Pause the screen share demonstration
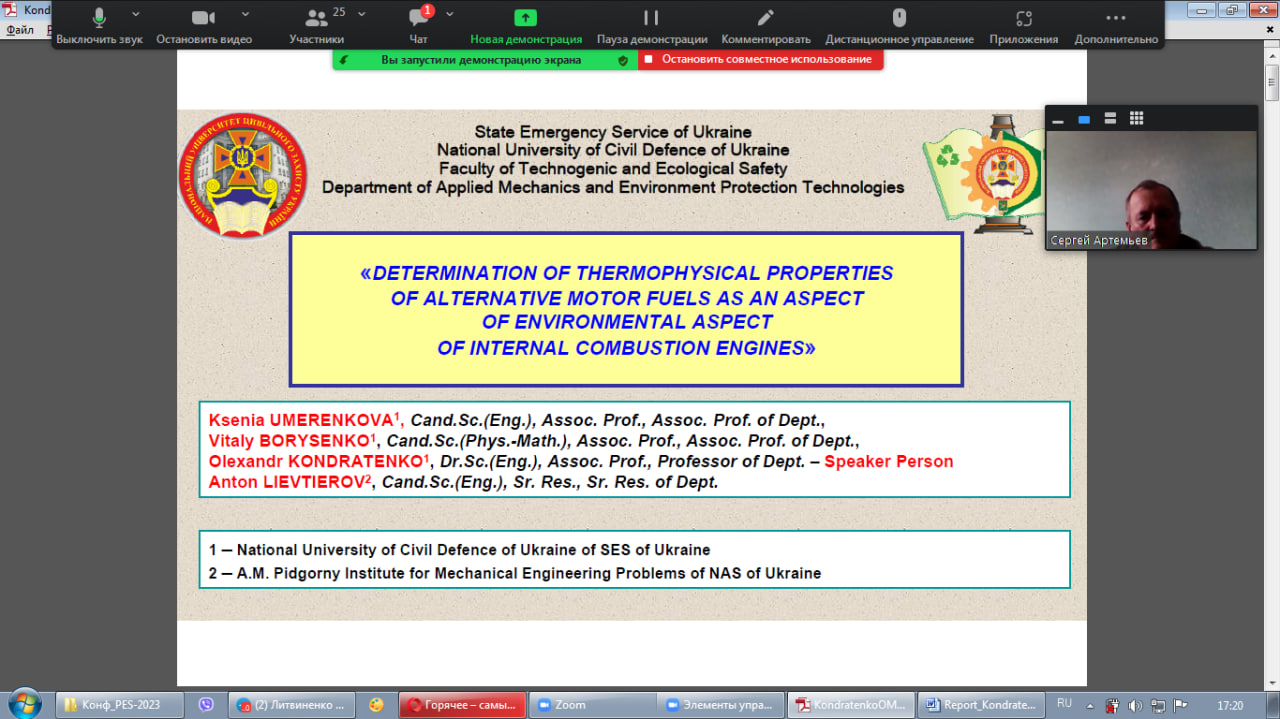 651,24
